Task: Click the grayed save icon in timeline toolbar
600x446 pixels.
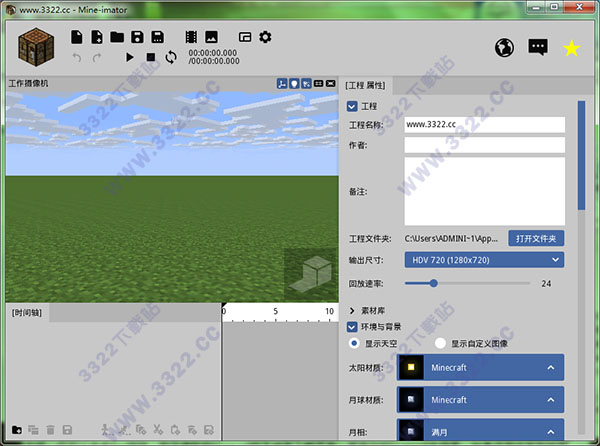Action: click(x=67, y=430)
